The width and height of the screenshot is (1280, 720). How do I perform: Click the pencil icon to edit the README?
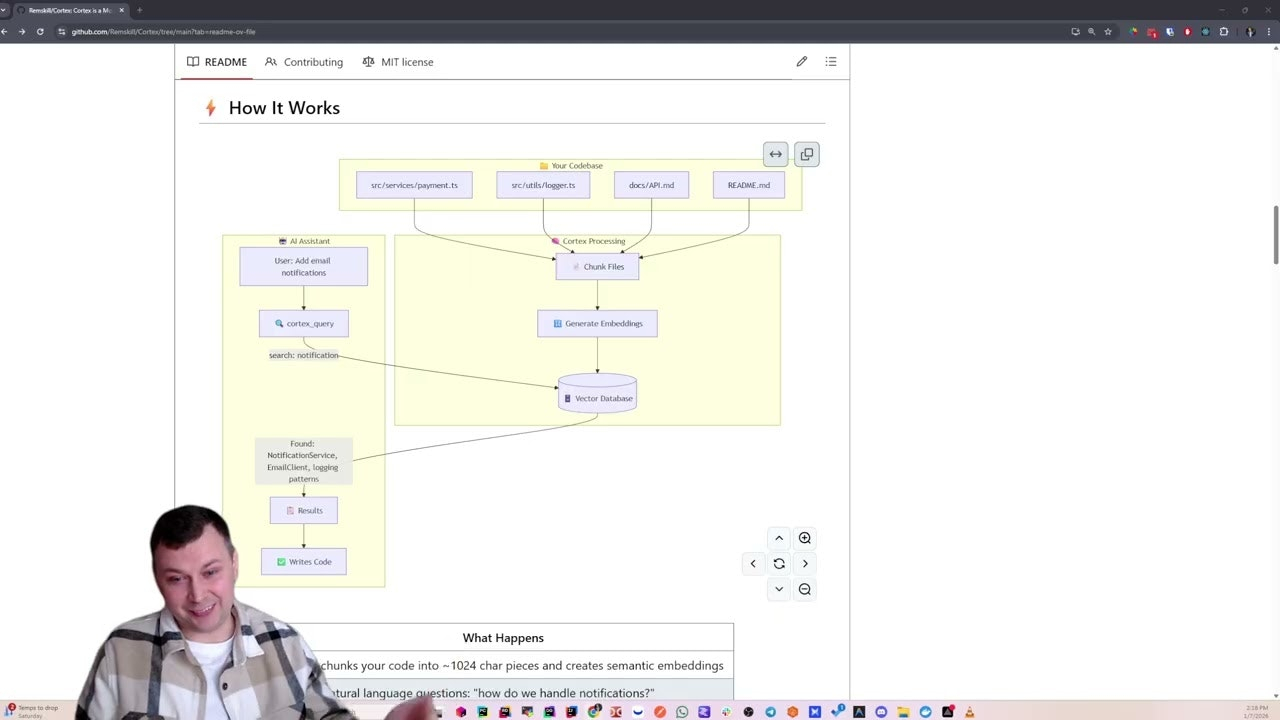[801, 62]
